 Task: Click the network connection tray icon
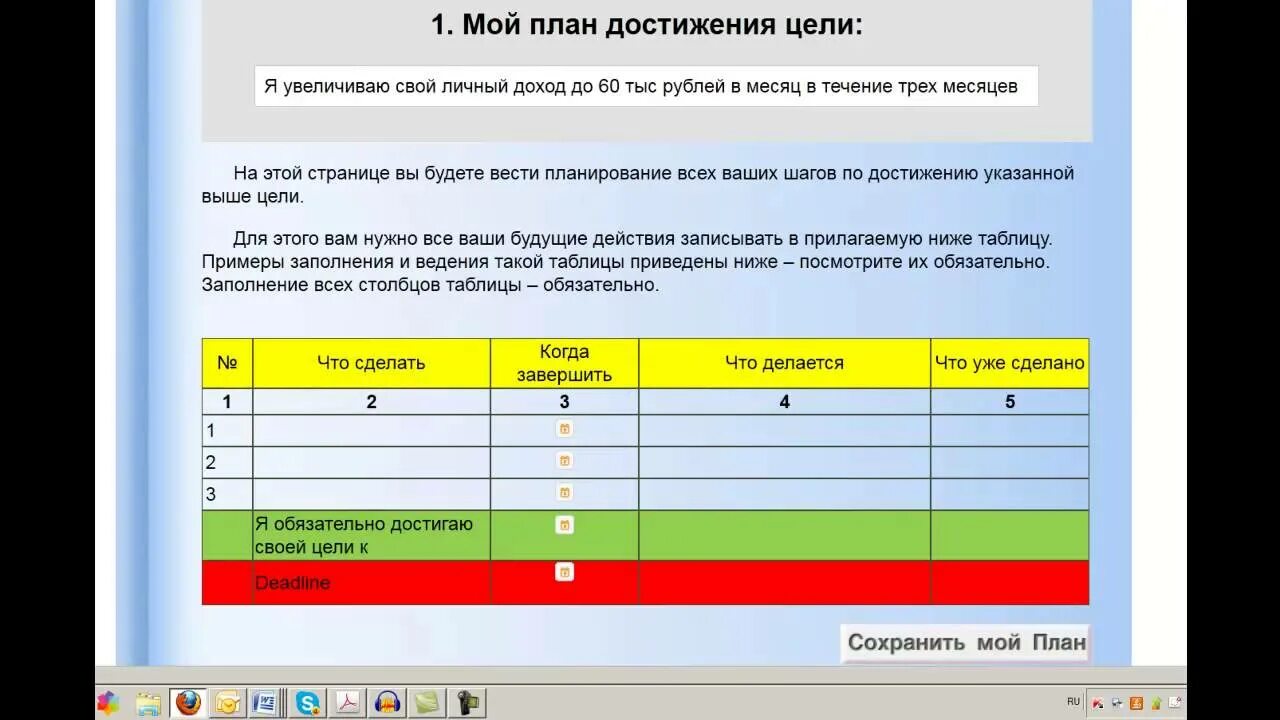pos(1117,703)
